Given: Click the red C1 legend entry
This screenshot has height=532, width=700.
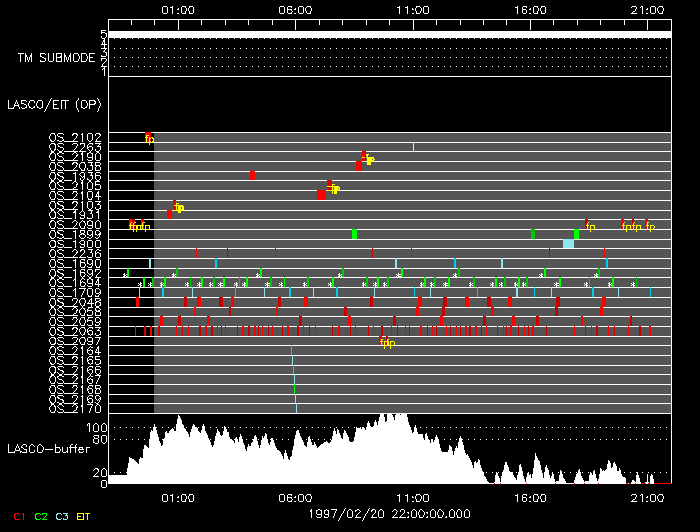Looking at the screenshot, I should pyautogui.click(x=17, y=515).
